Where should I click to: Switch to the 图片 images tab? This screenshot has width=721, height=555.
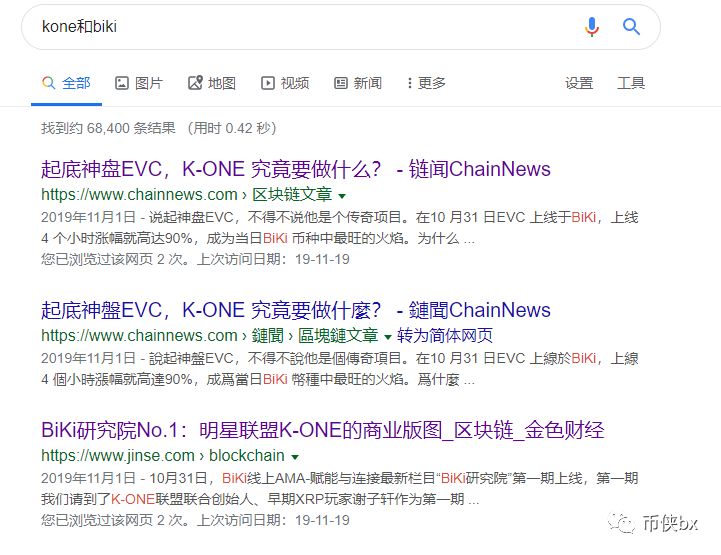pos(138,83)
